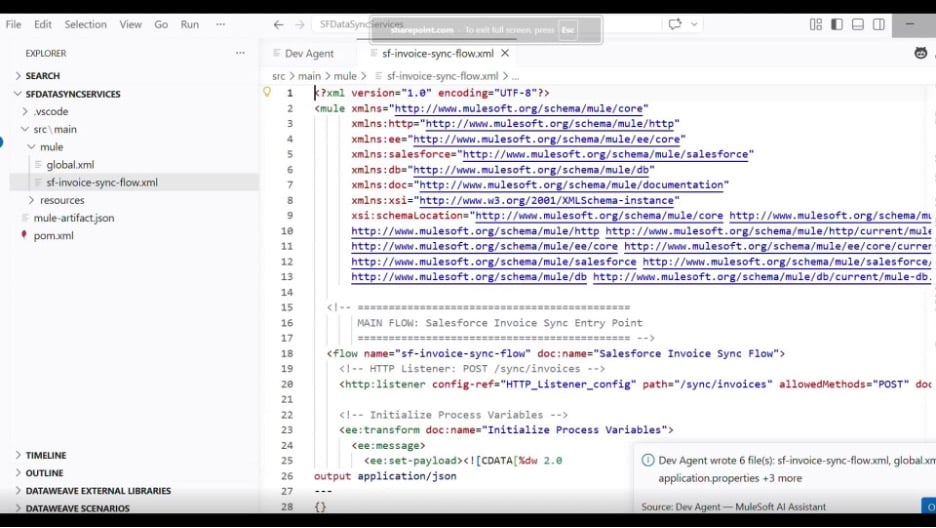Click the pom.xml Maven file icon
Viewport: 936px width, 528px height.
pyautogui.click(x=24, y=235)
